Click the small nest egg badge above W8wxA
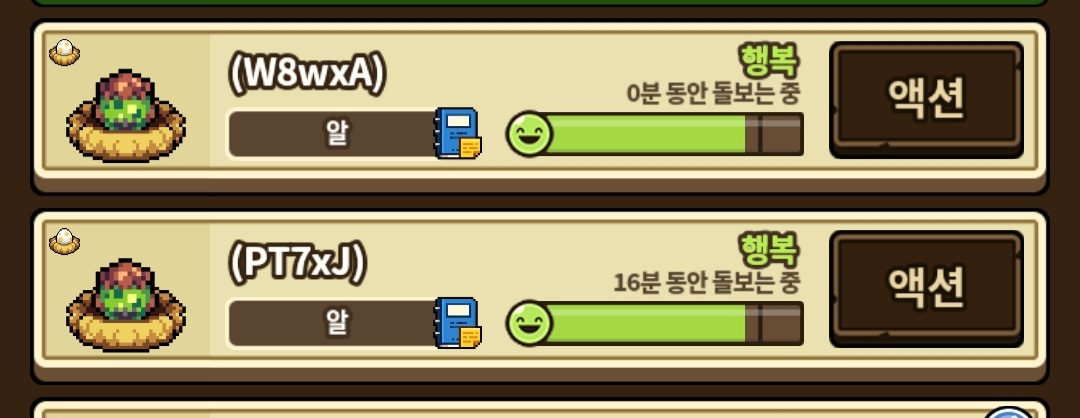 click(x=64, y=52)
